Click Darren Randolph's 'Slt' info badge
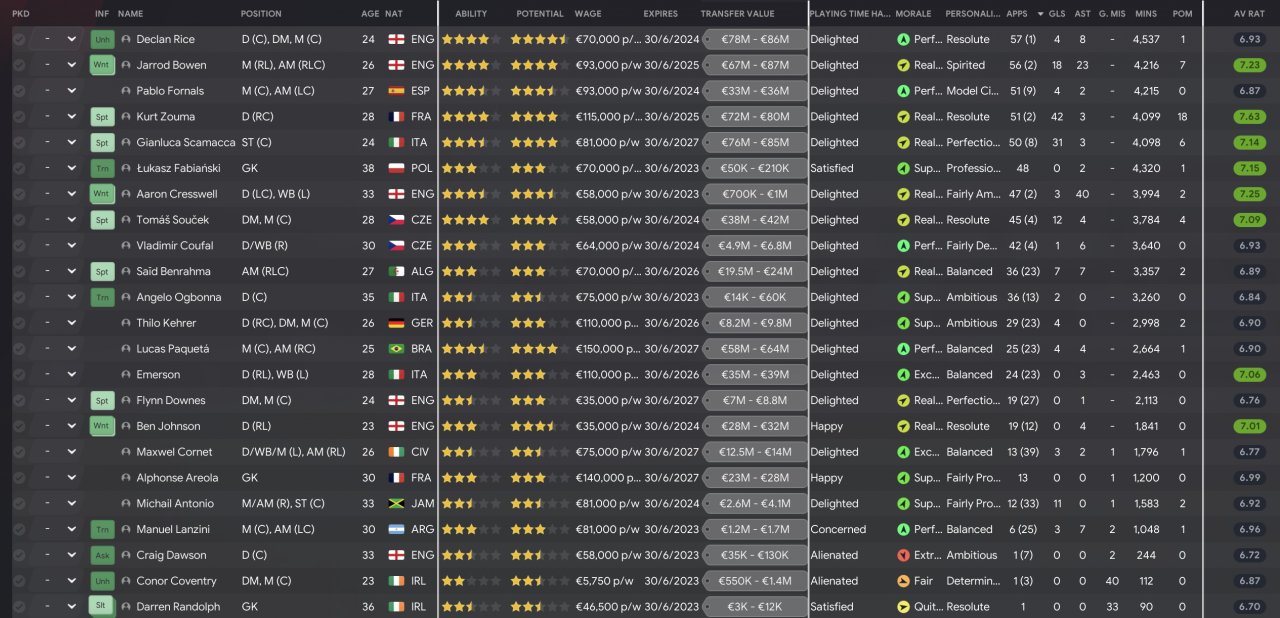Screen dimensions: 1280x618 point(102,607)
